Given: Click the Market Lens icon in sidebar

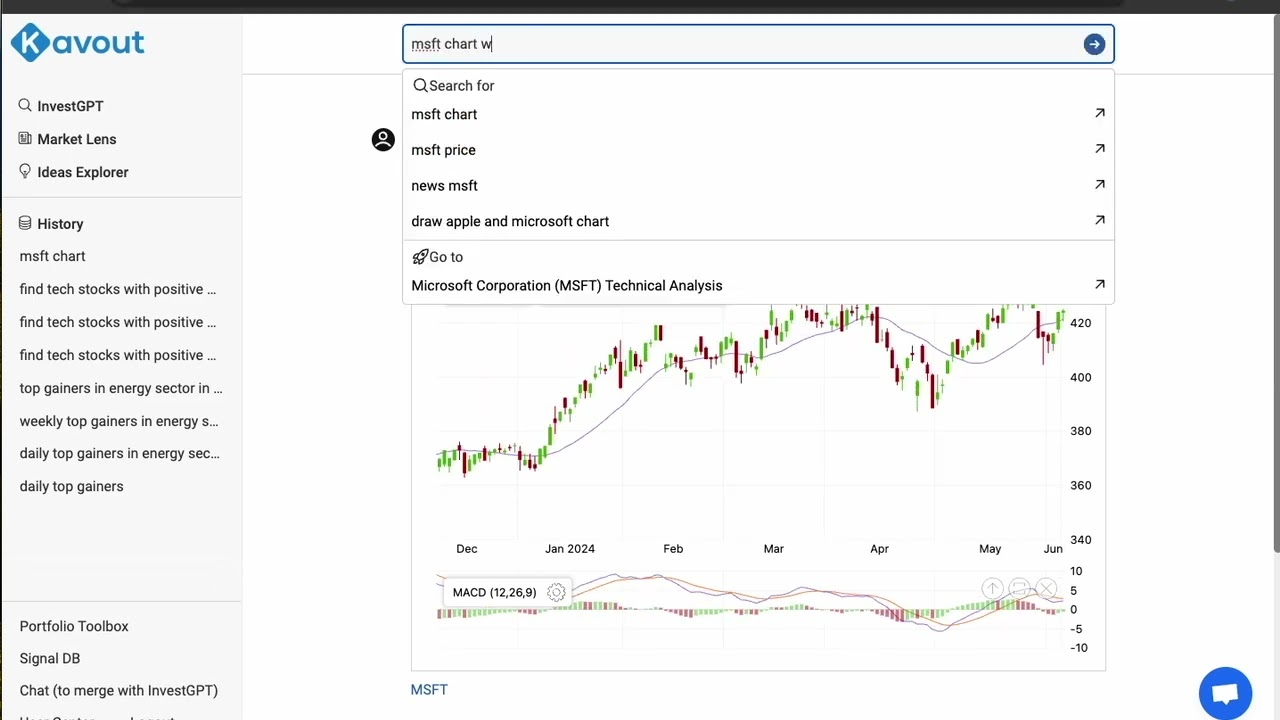Looking at the screenshot, I should click(x=25, y=138).
